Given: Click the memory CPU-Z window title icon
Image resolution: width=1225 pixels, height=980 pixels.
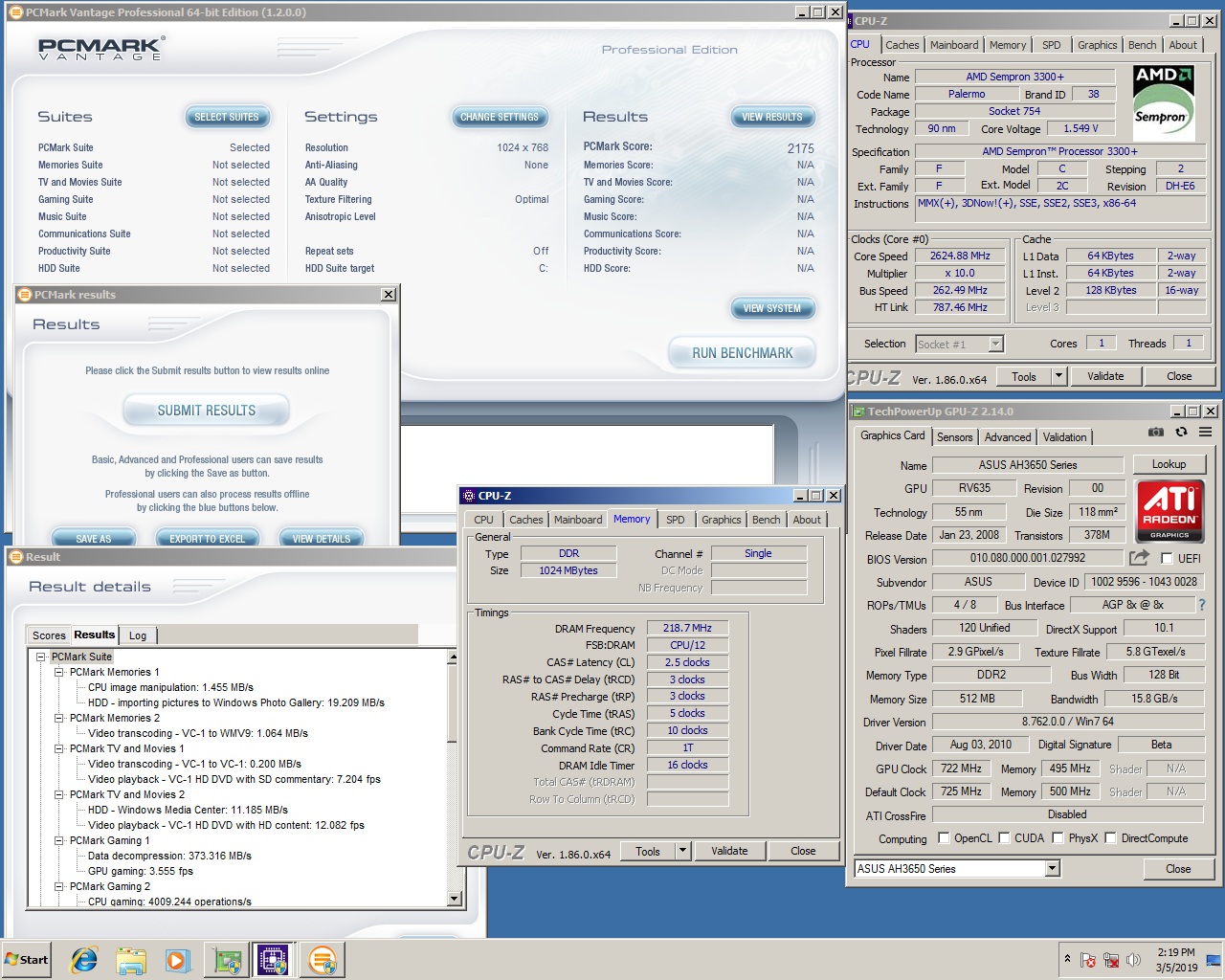Looking at the screenshot, I should pos(469,496).
